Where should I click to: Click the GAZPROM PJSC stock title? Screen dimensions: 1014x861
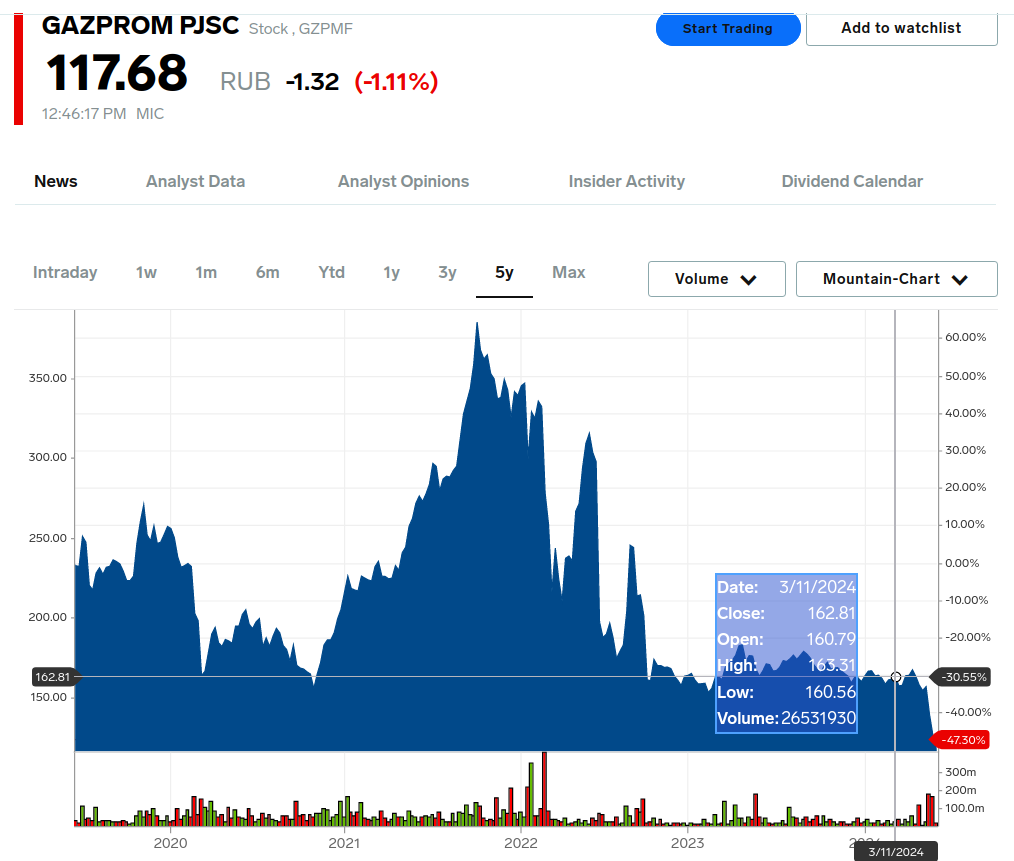tap(140, 26)
